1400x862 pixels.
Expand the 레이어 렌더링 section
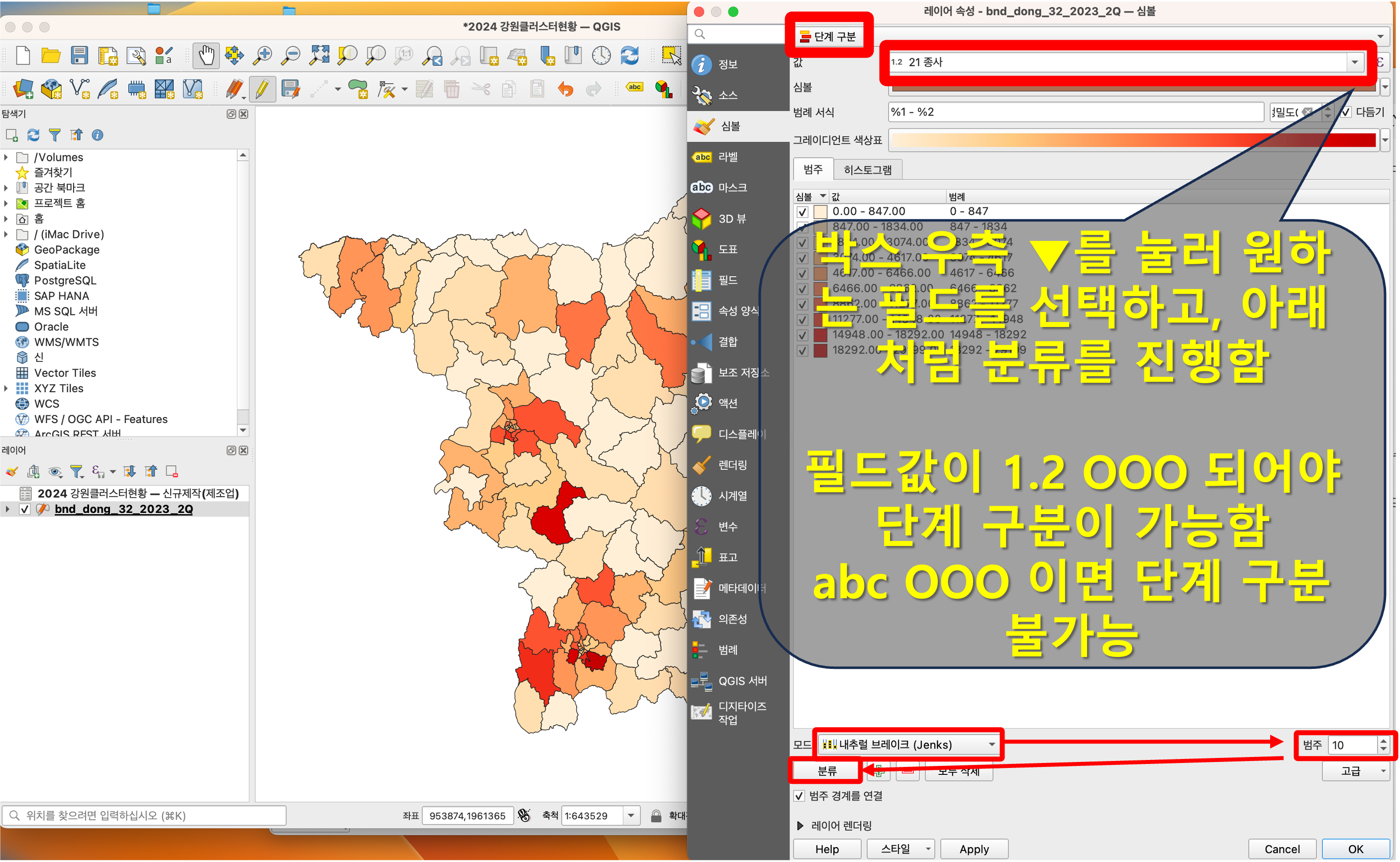point(800,826)
